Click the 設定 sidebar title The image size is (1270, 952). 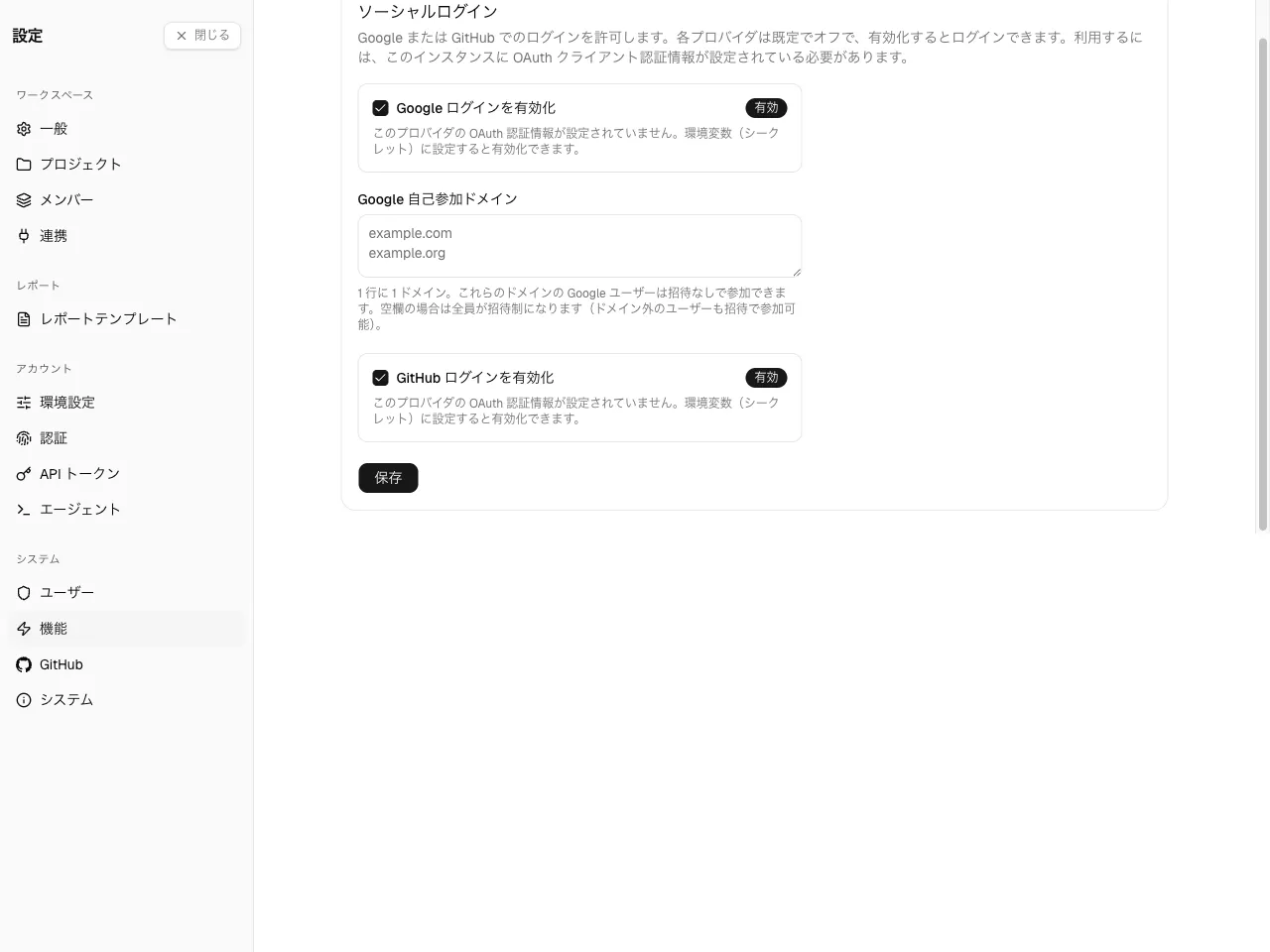click(x=28, y=36)
